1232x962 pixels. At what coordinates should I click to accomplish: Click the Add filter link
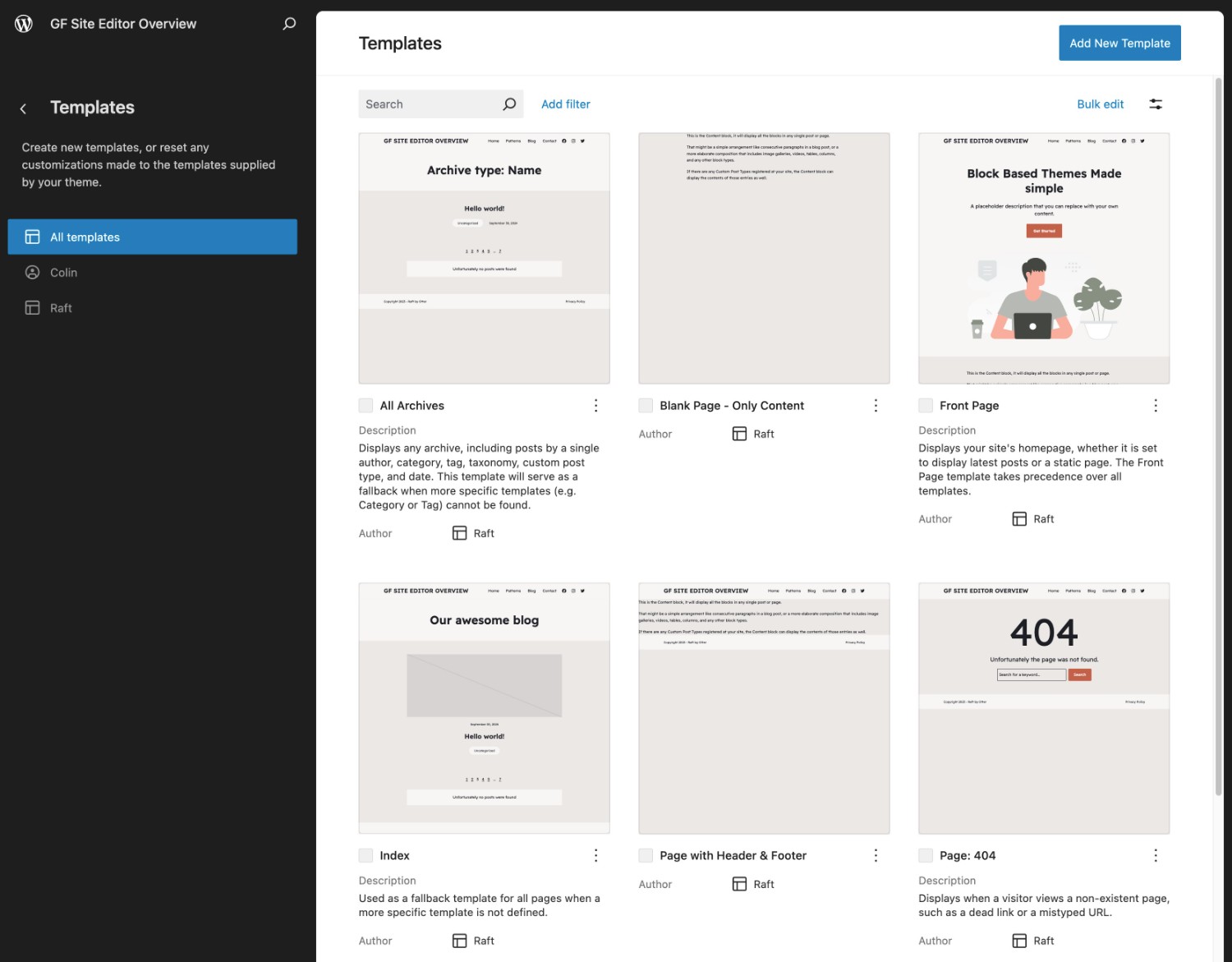tap(566, 104)
